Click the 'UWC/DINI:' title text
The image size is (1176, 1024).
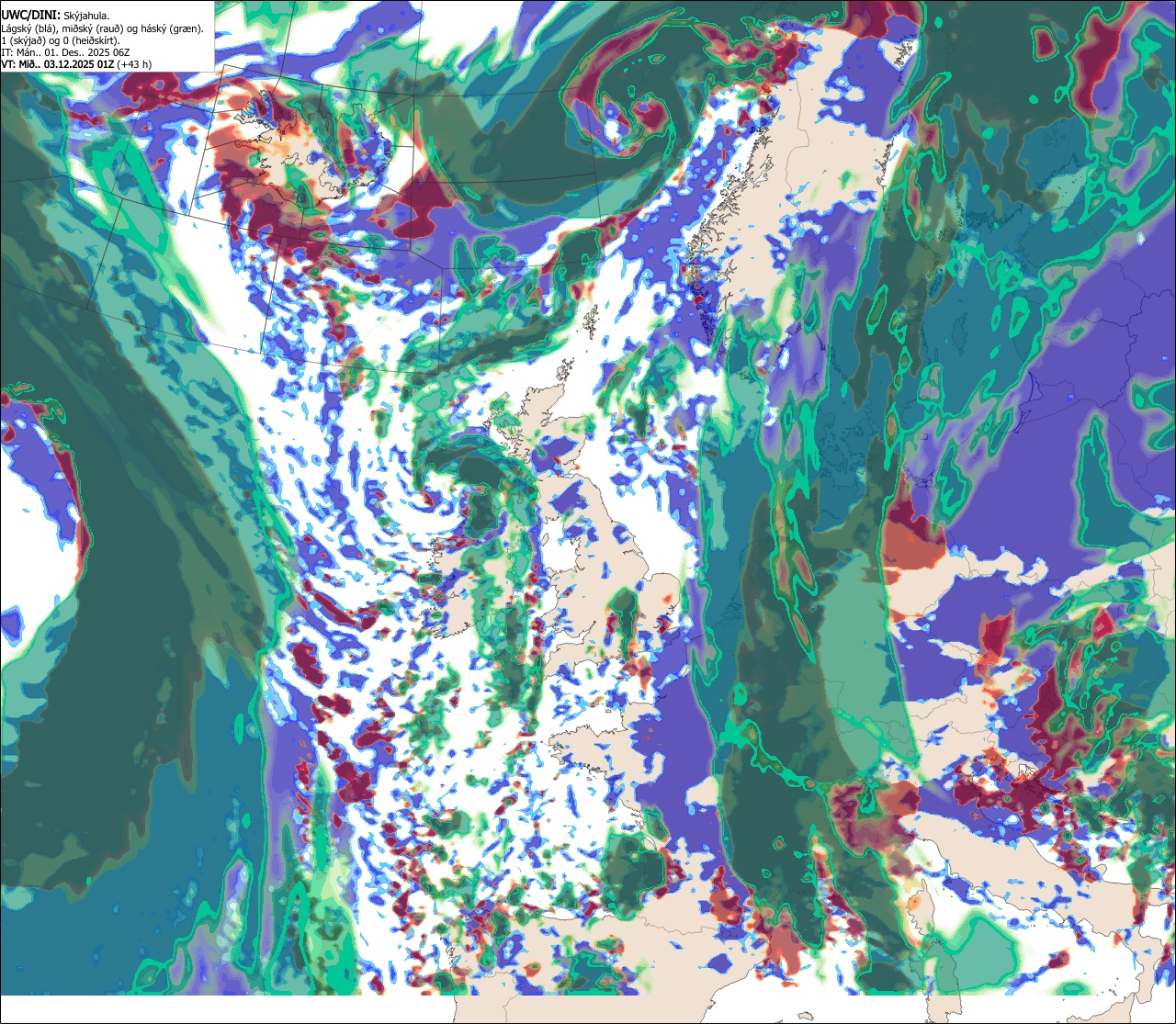tap(31, 15)
